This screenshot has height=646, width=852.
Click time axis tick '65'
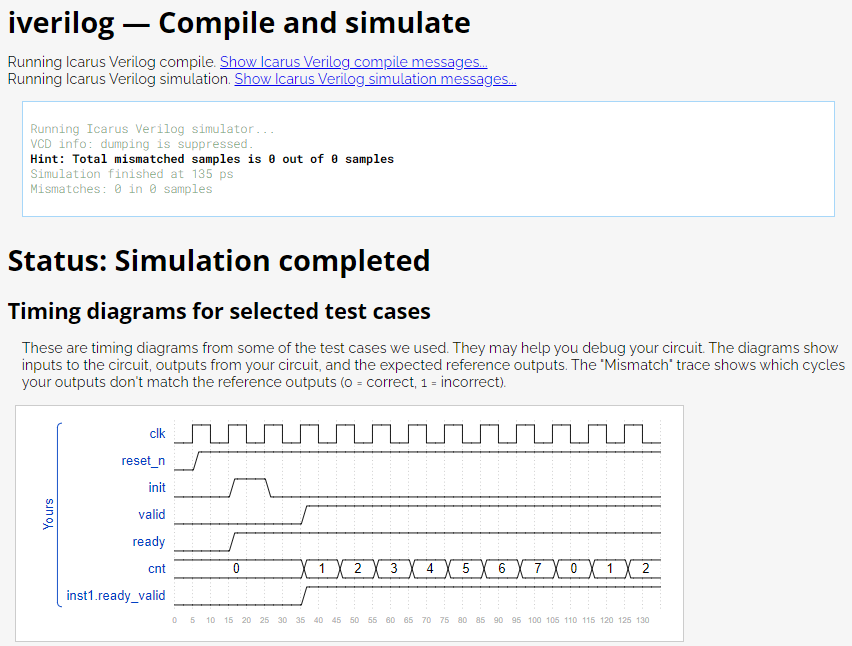point(408,620)
